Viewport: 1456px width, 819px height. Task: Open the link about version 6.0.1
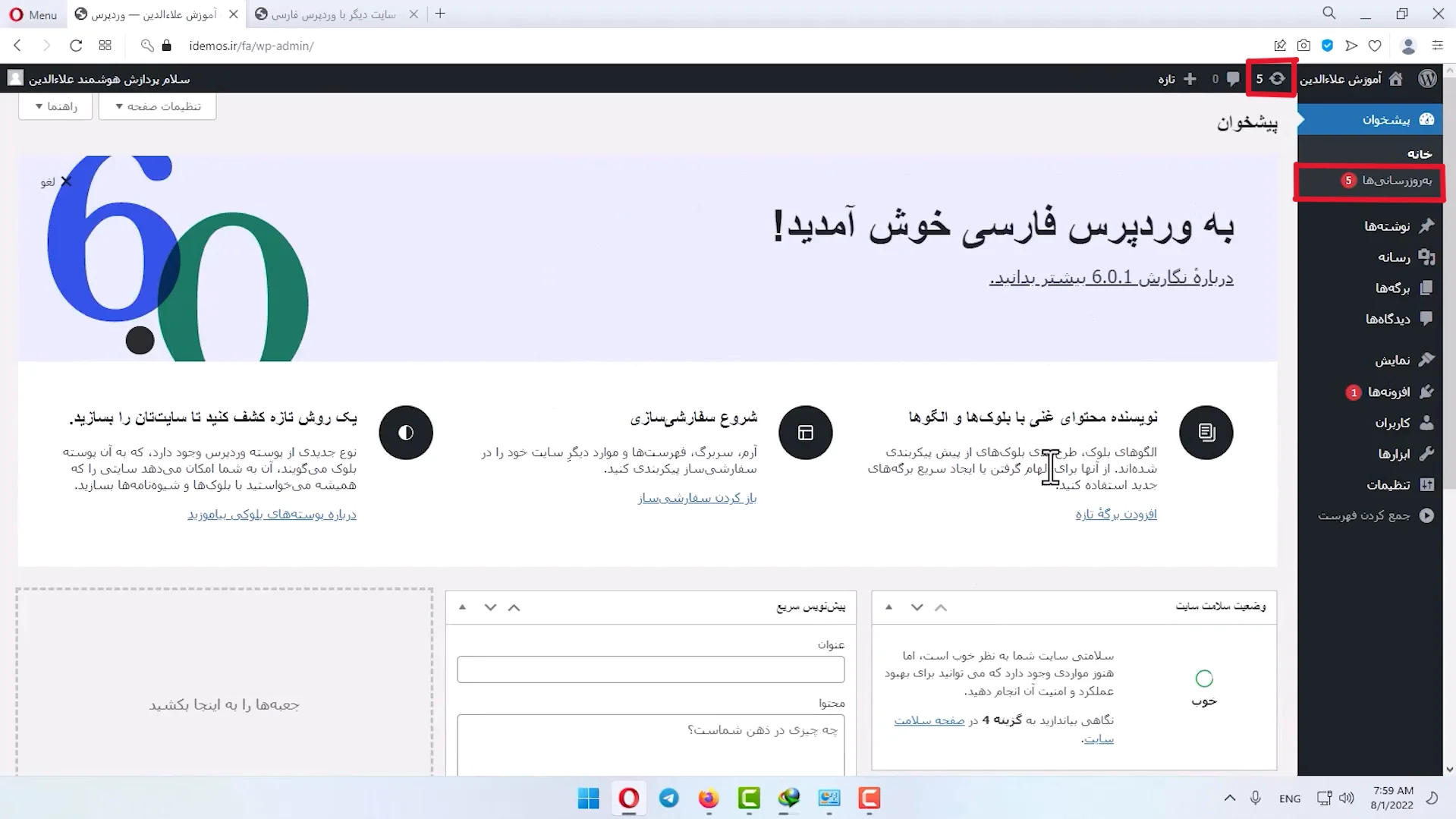(x=1112, y=278)
